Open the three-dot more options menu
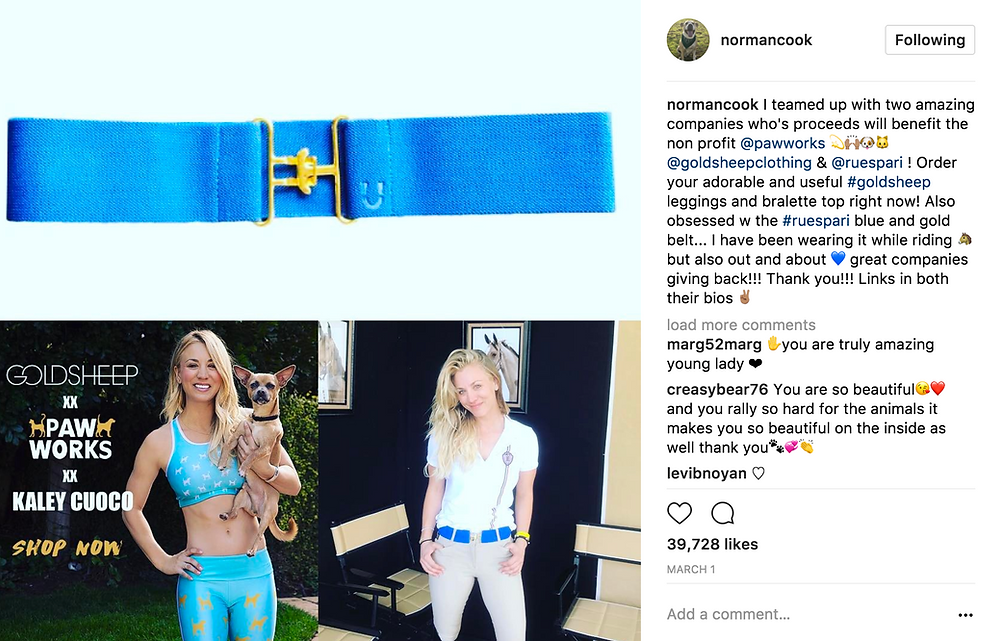 click(x=965, y=615)
